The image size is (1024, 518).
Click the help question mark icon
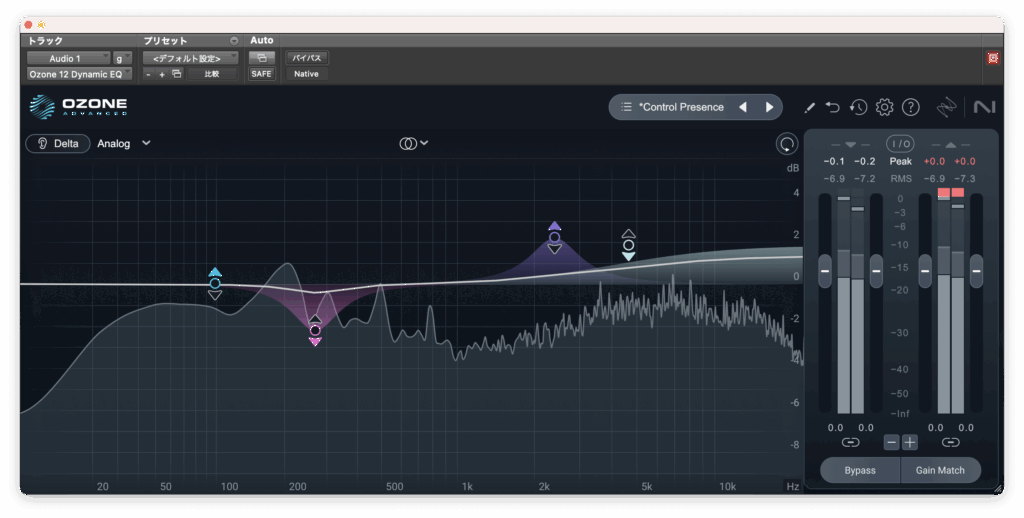910,107
